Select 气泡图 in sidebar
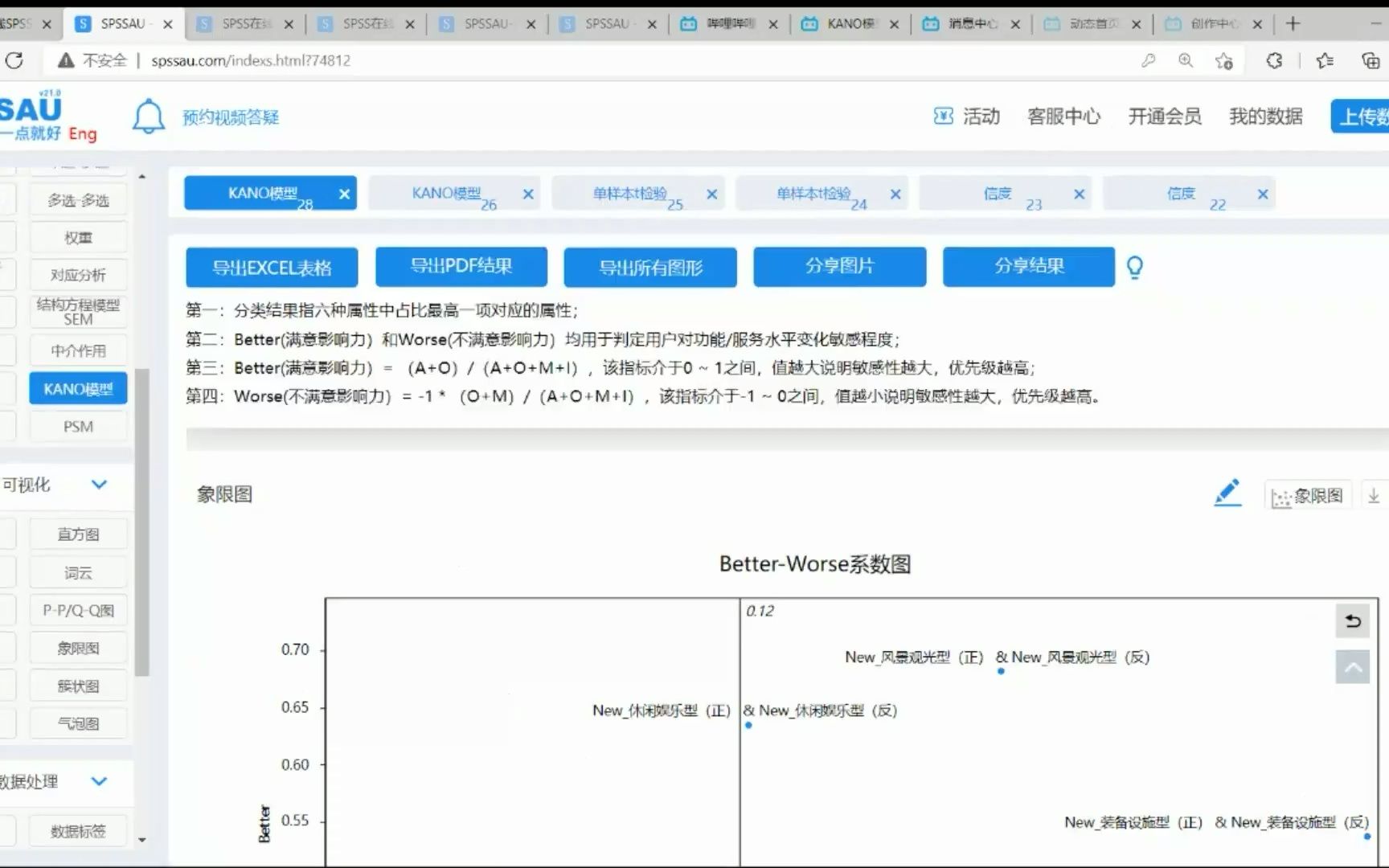 [x=78, y=723]
